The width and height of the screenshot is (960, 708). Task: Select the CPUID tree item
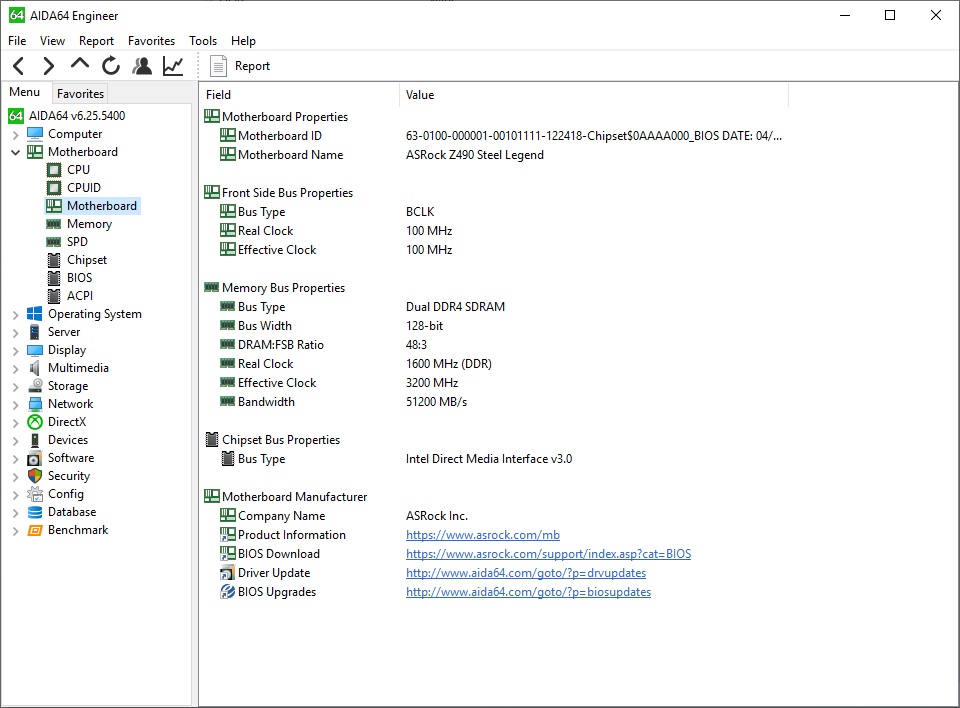(84, 187)
